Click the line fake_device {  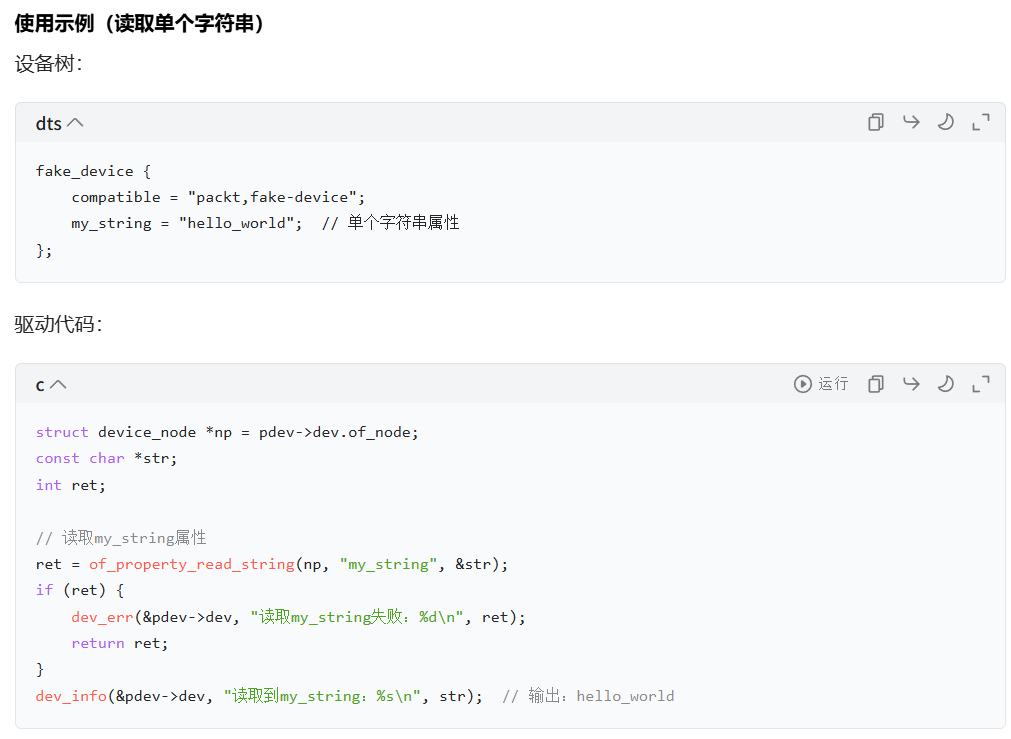[x=93, y=172]
